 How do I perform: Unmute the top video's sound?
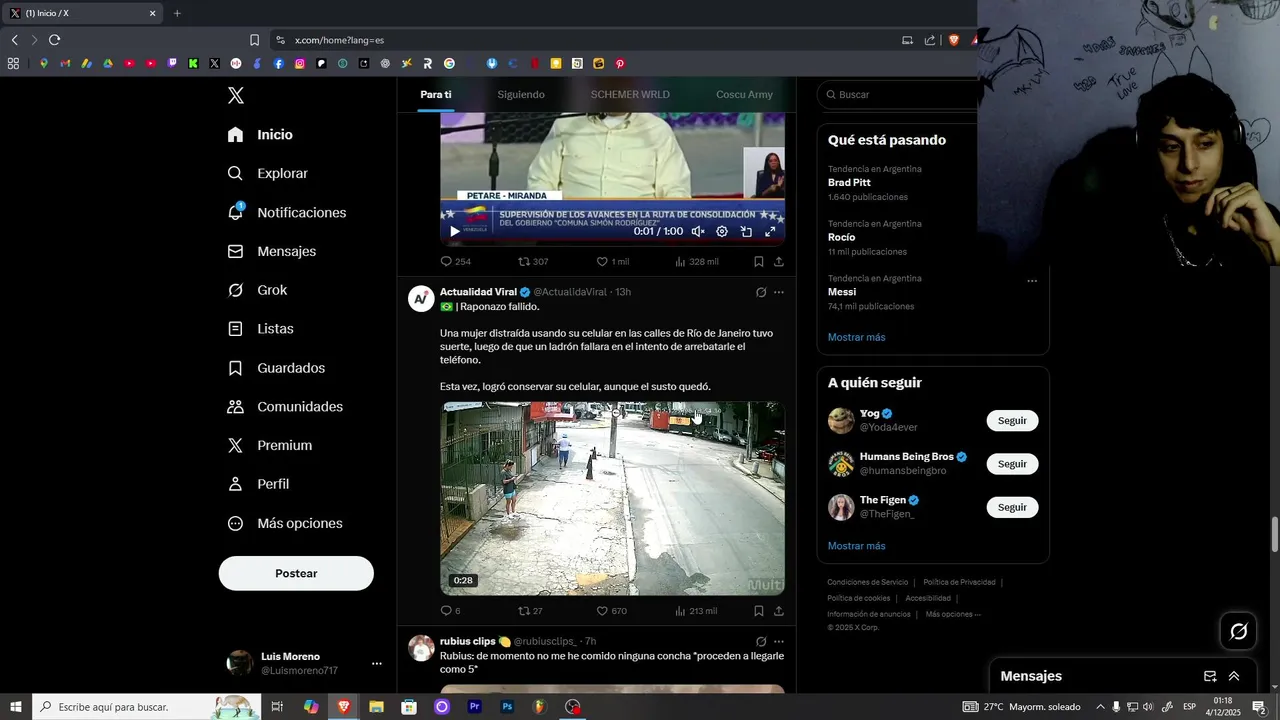[698, 232]
